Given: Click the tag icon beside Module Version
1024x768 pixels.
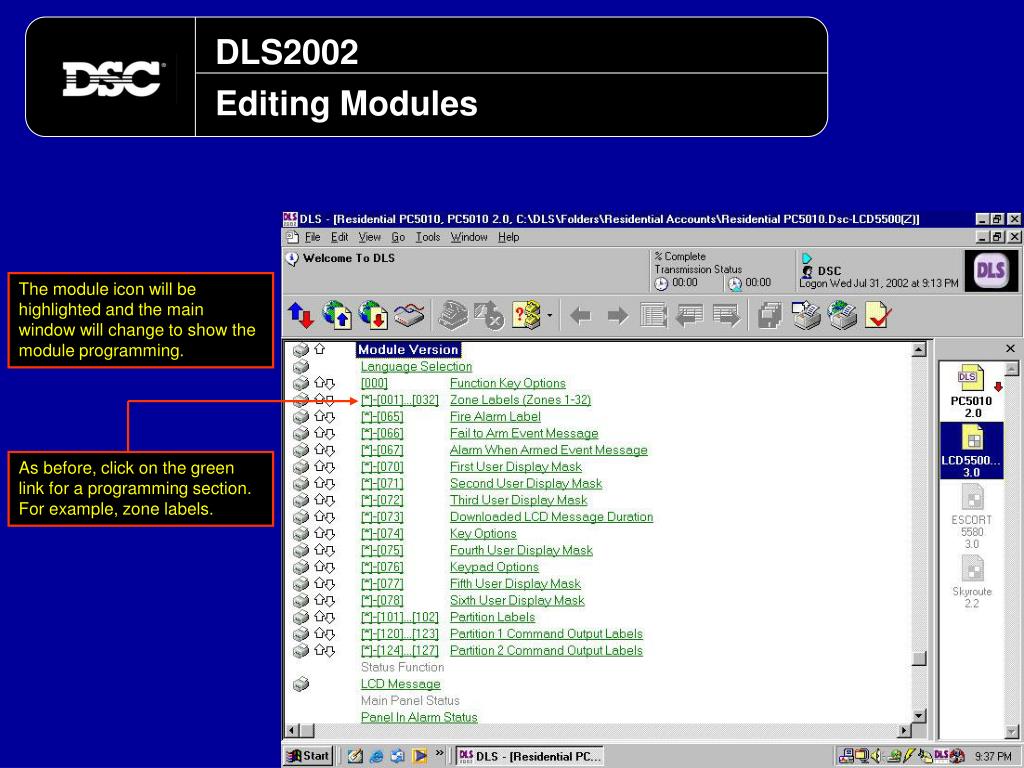Looking at the screenshot, I should point(301,349).
